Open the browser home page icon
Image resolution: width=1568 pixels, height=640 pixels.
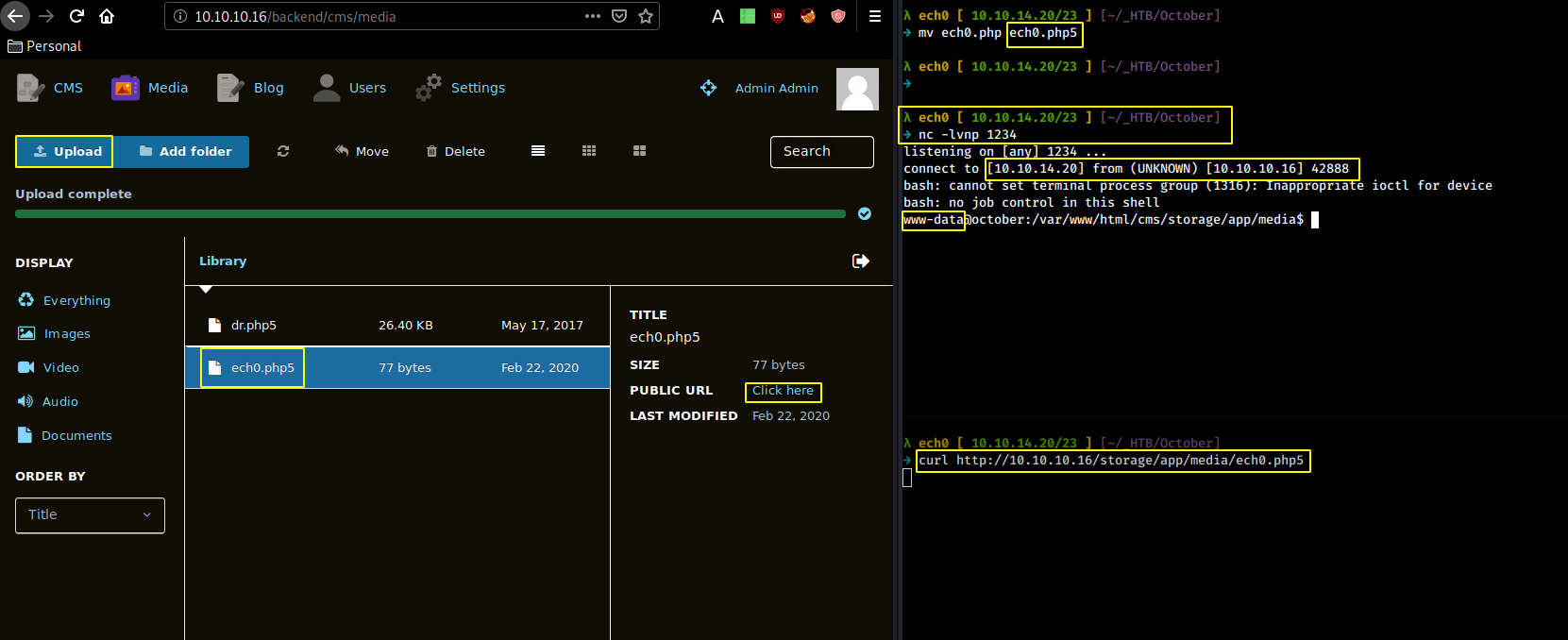coord(107,16)
